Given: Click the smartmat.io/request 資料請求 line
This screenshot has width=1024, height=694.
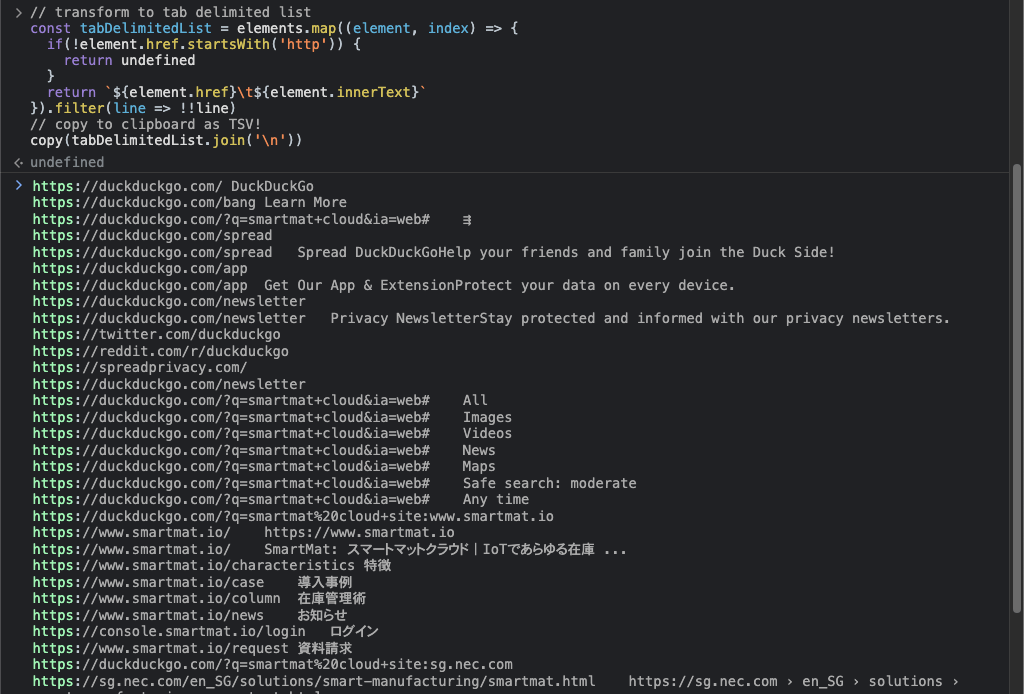Looking at the screenshot, I should coord(193,648).
